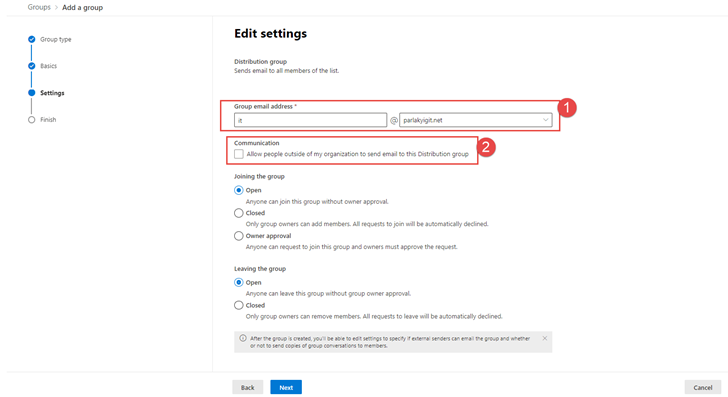The image size is (728, 397).
Task: Click the 'After the group is created' notice text
Action: 390,342
